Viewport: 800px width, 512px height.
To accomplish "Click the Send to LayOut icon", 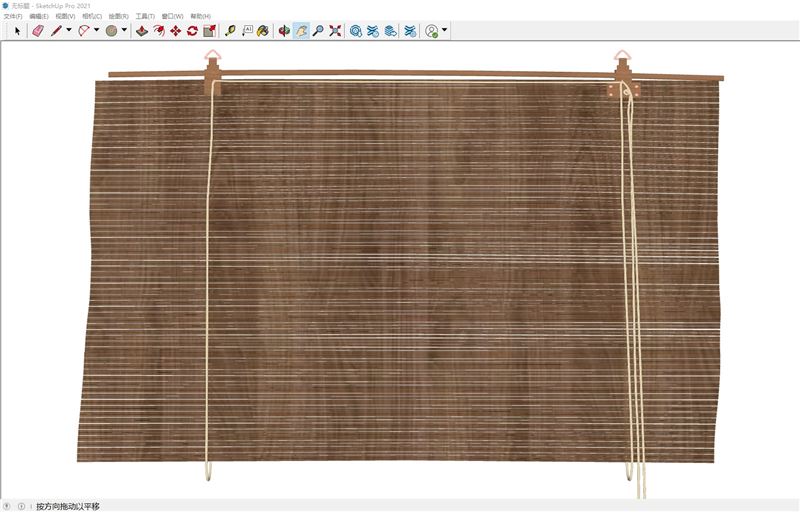I will pos(390,31).
